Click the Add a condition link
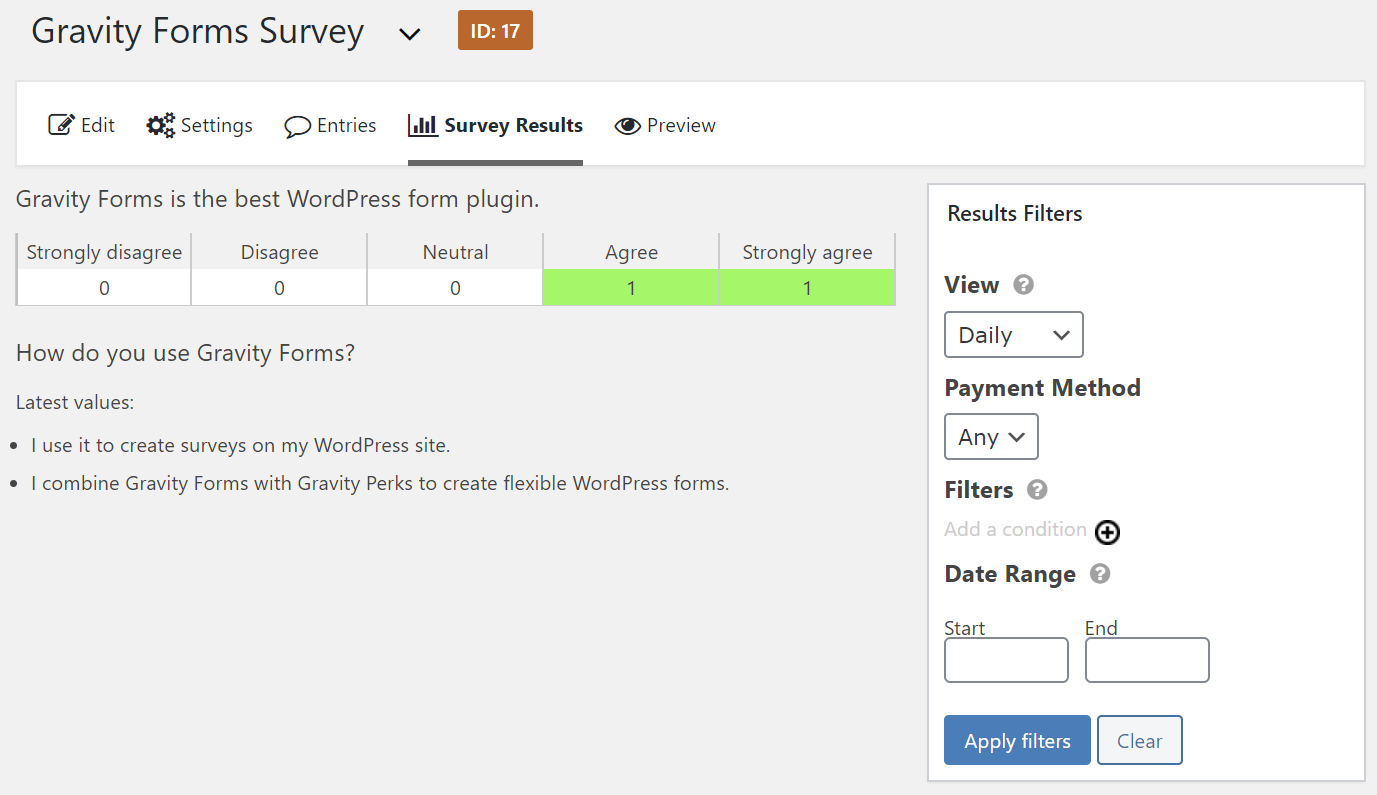 1015,529
